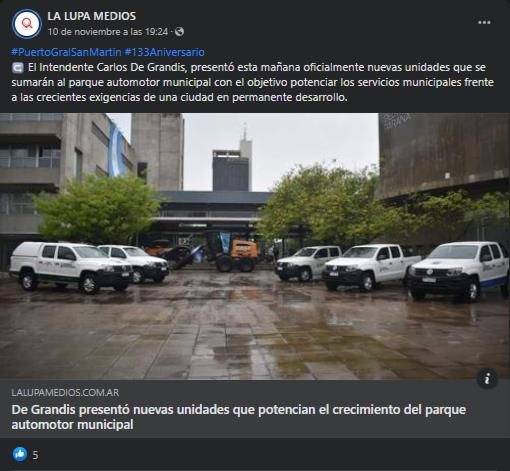Open hashtag #133Aniversario
Viewport: 510px width, 471px height.
(x=164, y=52)
